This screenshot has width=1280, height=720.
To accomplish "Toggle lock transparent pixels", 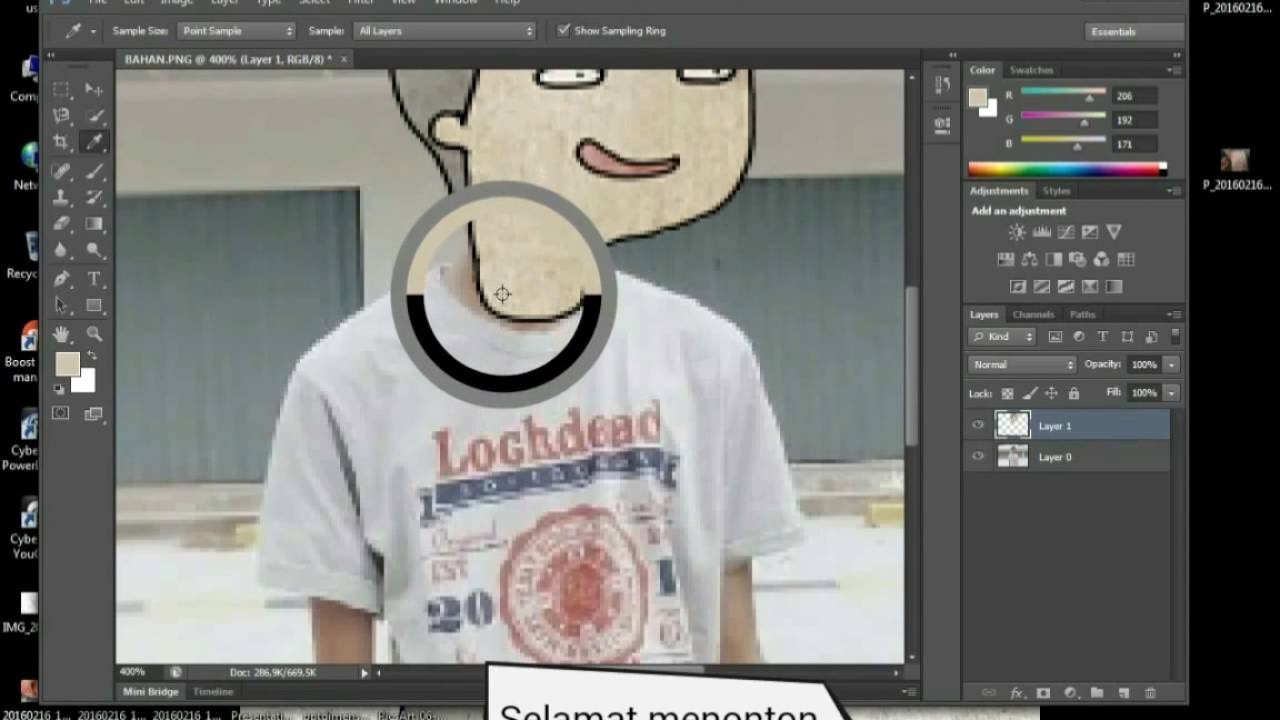I will tap(1007, 394).
